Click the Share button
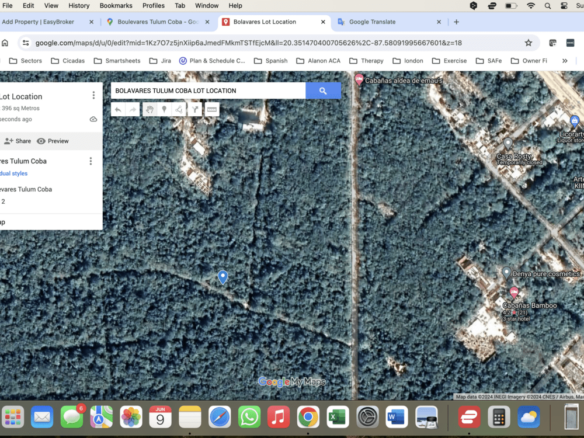The height and width of the screenshot is (438, 584). click(x=18, y=141)
